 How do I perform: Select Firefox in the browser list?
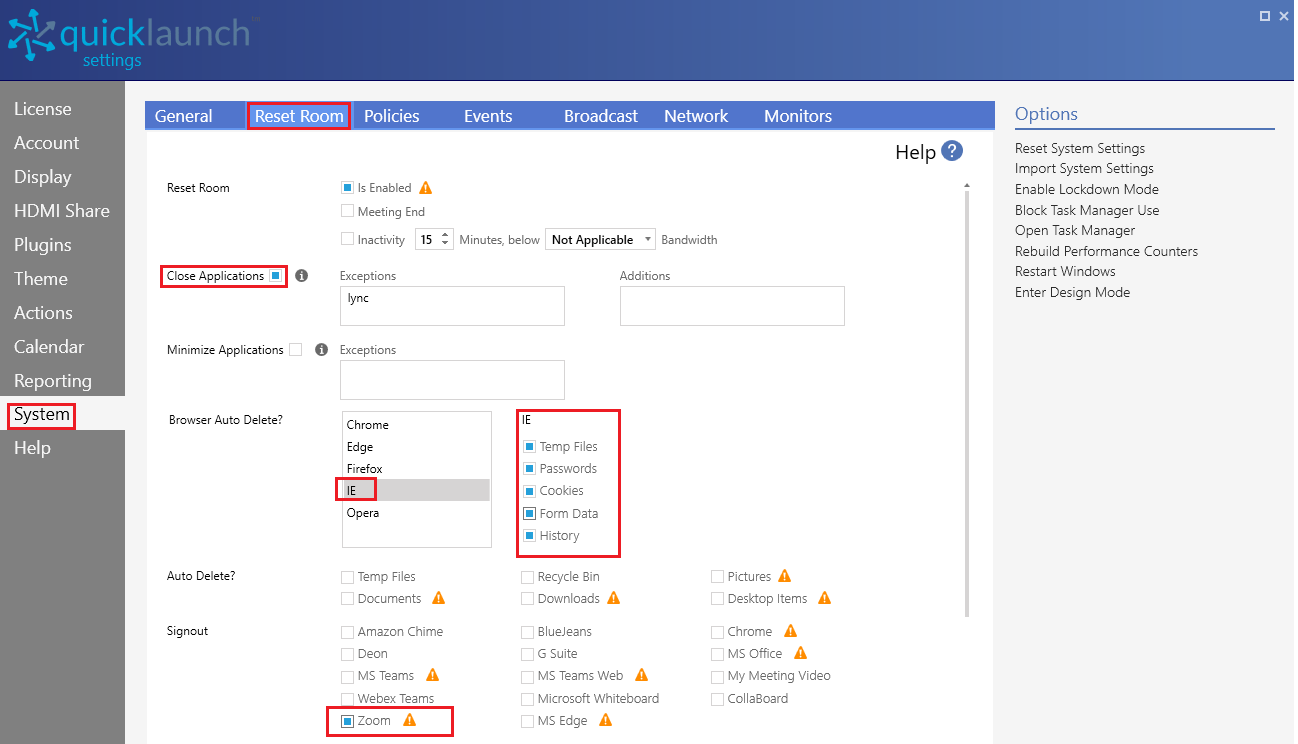[x=416, y=469]
